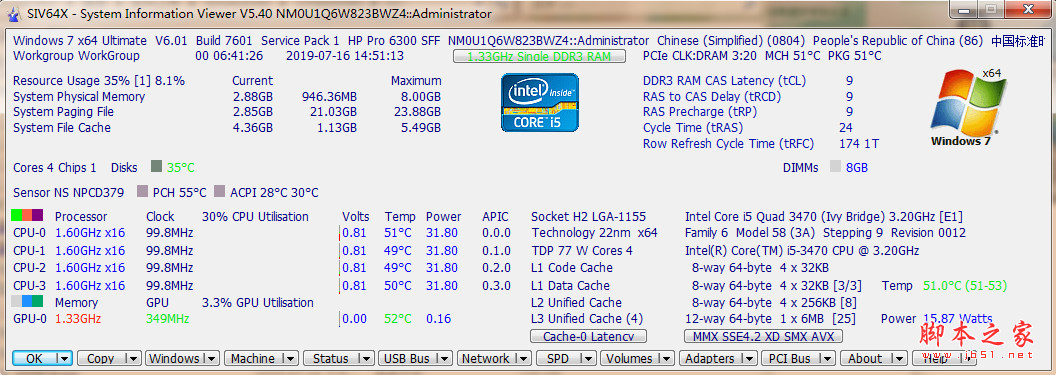Click the ACPI sensor colour square
1056x375 pixels.
point(220,192)
